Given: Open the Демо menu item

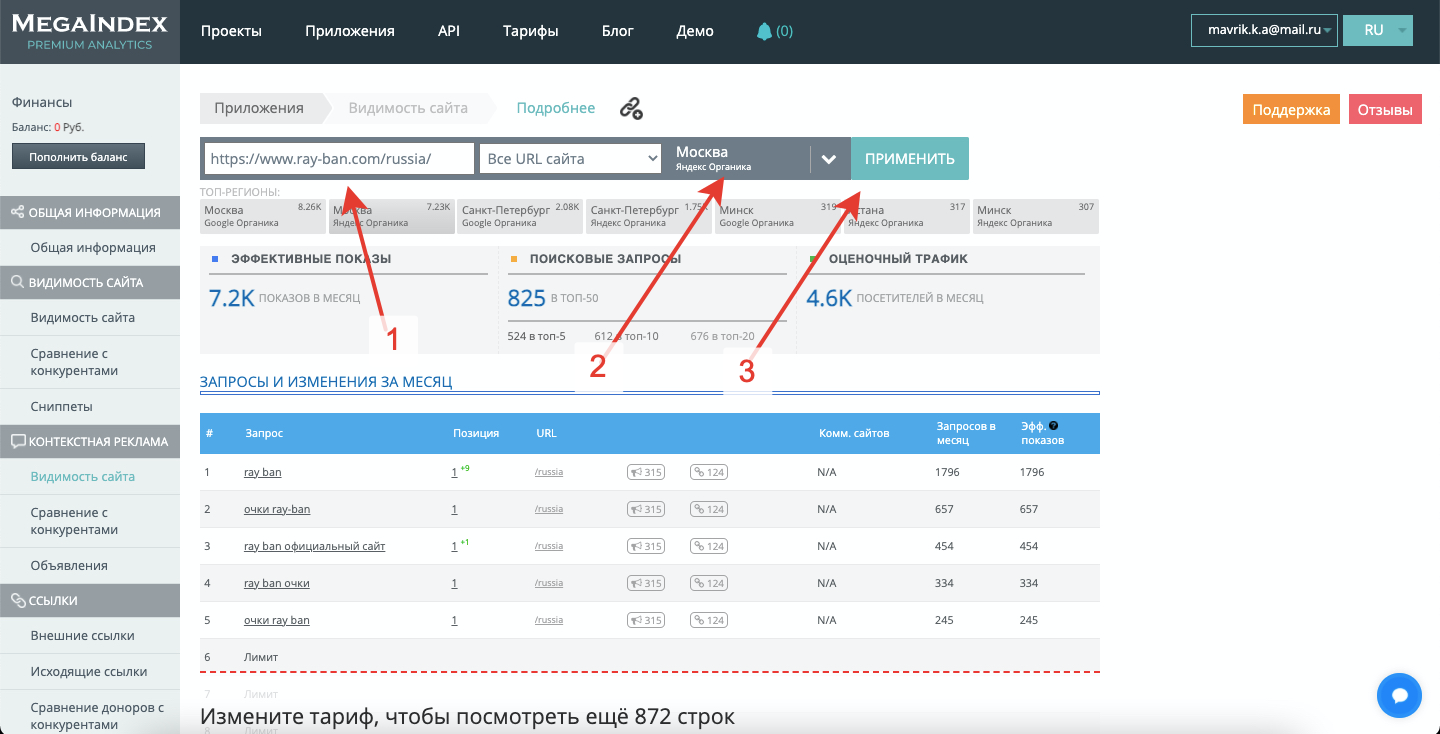Looking at the screenshot, I should (x=695, y=31).
